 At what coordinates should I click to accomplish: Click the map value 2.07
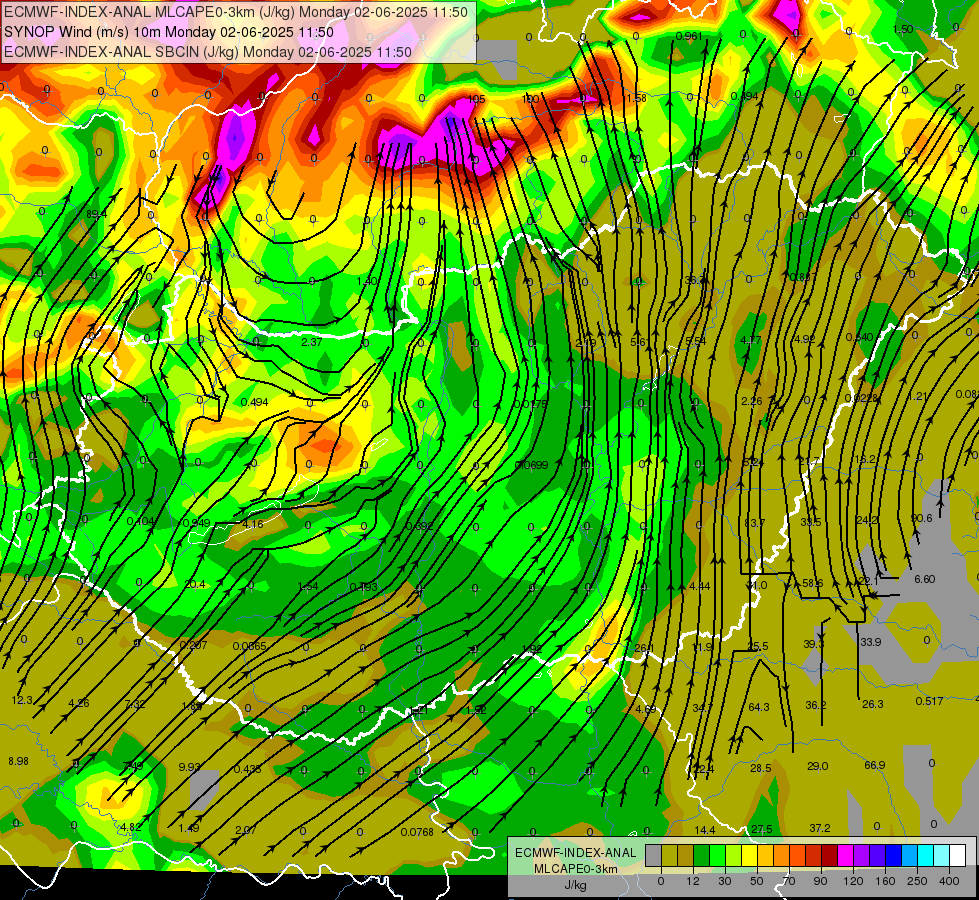pos(245,830)
